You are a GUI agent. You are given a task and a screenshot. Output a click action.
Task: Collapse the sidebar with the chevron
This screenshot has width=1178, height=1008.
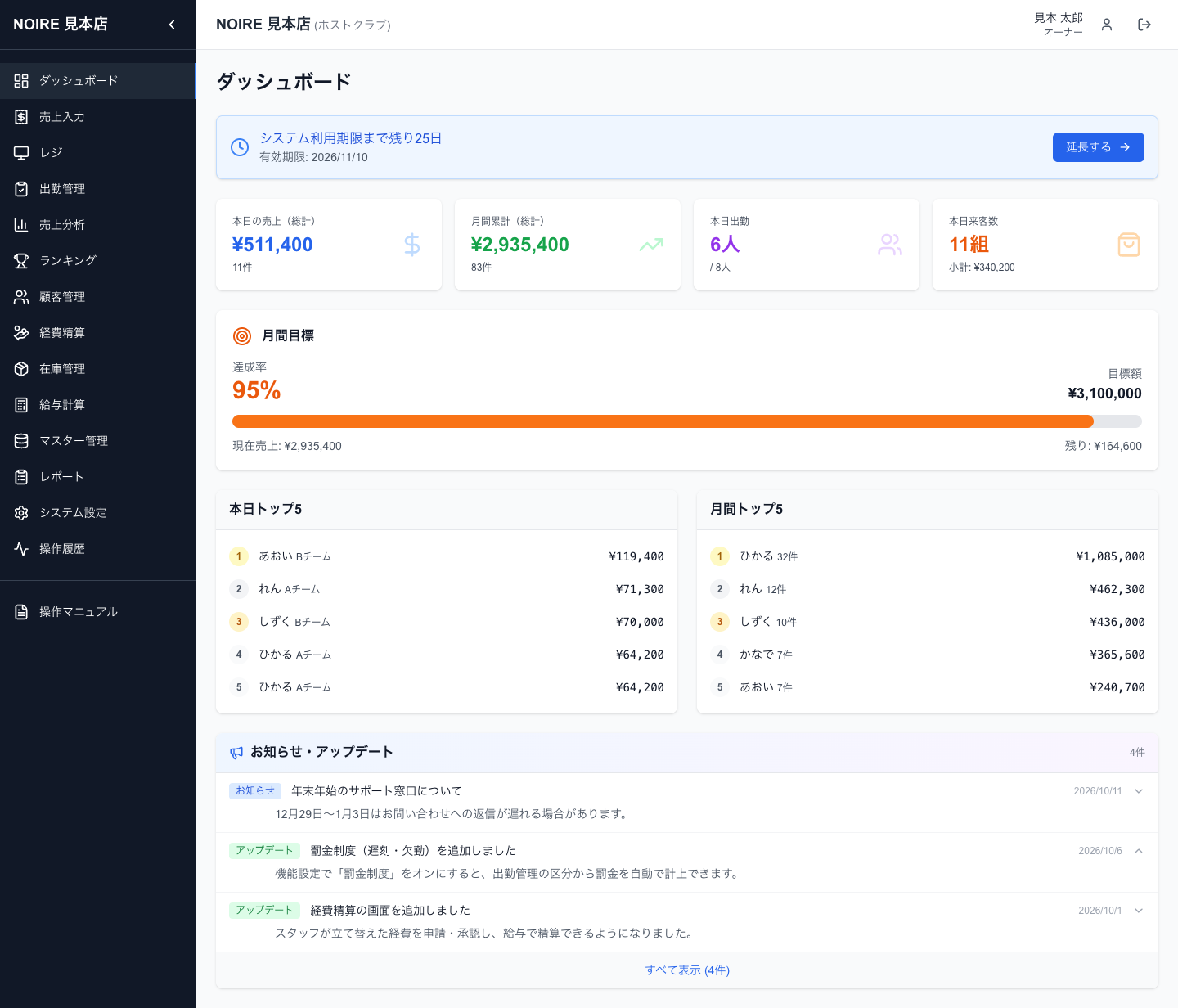pyautogui.click(x=172, y=25)
